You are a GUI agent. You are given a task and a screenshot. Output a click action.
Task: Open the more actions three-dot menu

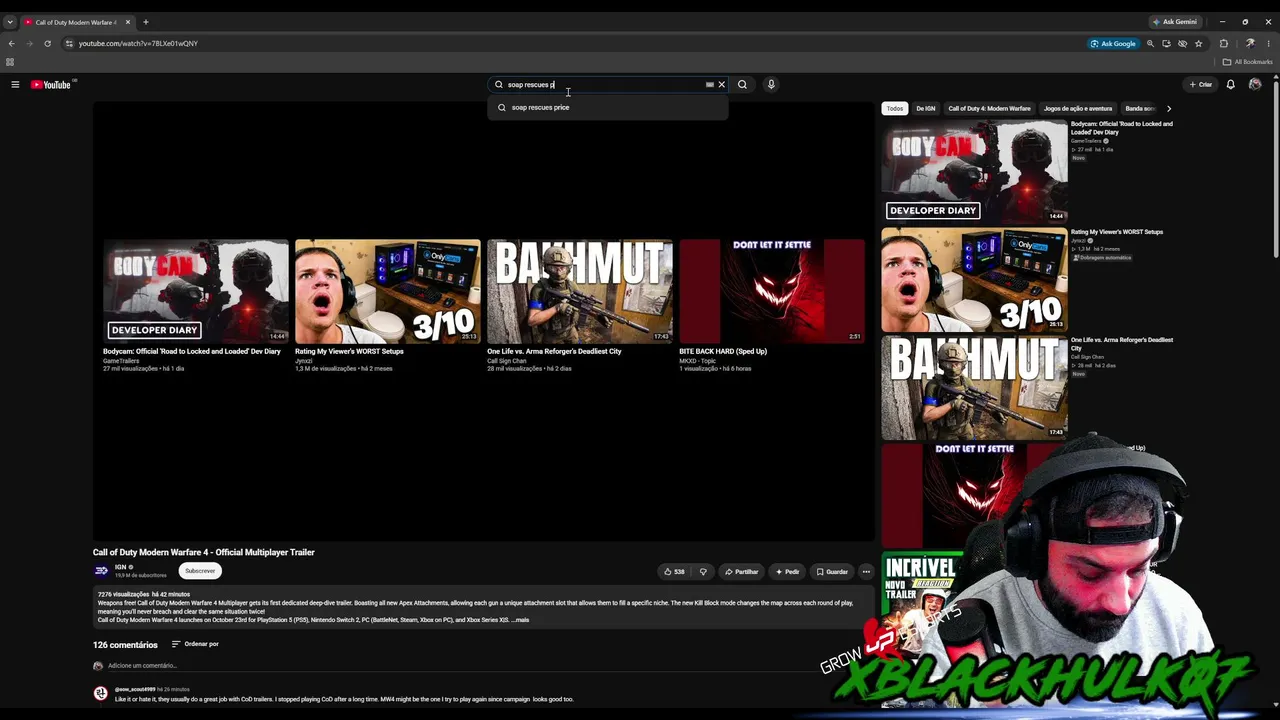point(866,572)
